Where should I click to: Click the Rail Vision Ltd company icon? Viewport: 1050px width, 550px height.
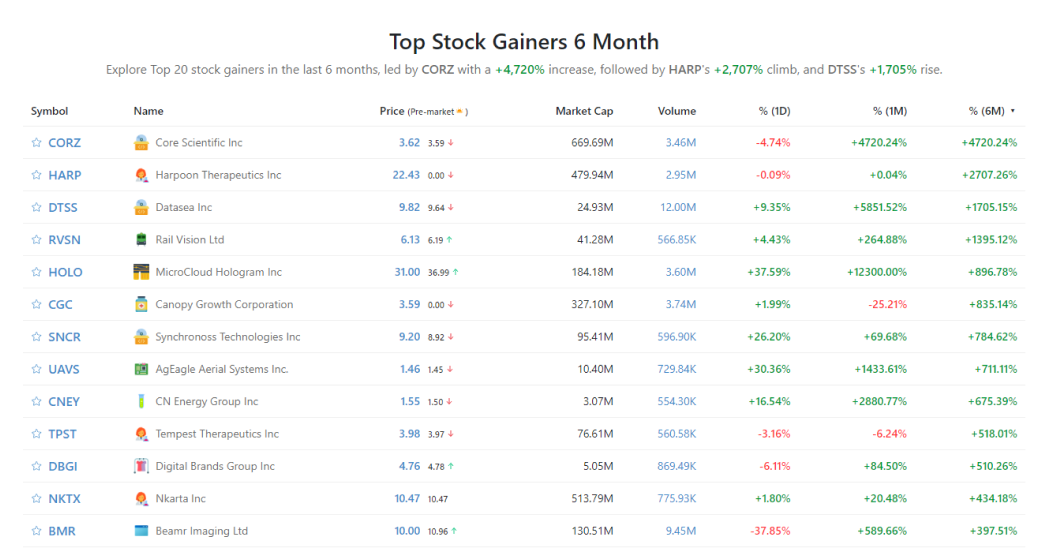[141, 239]
